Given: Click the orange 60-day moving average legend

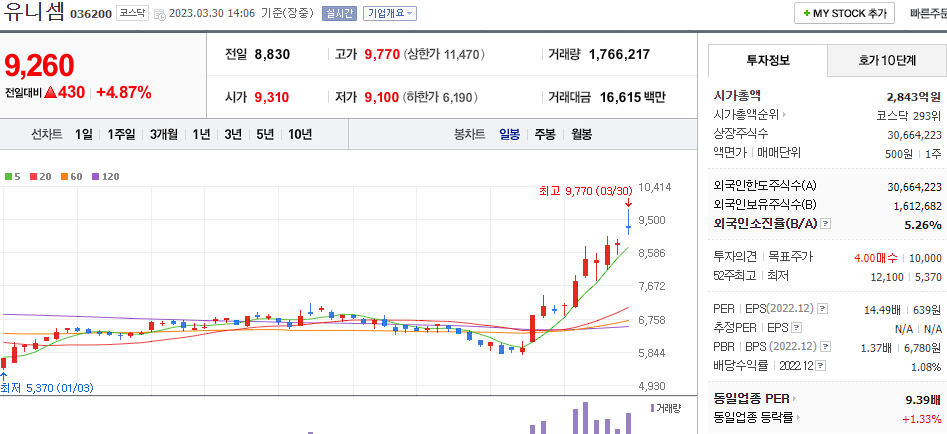Looking at the screenshot, I should 71,177.
